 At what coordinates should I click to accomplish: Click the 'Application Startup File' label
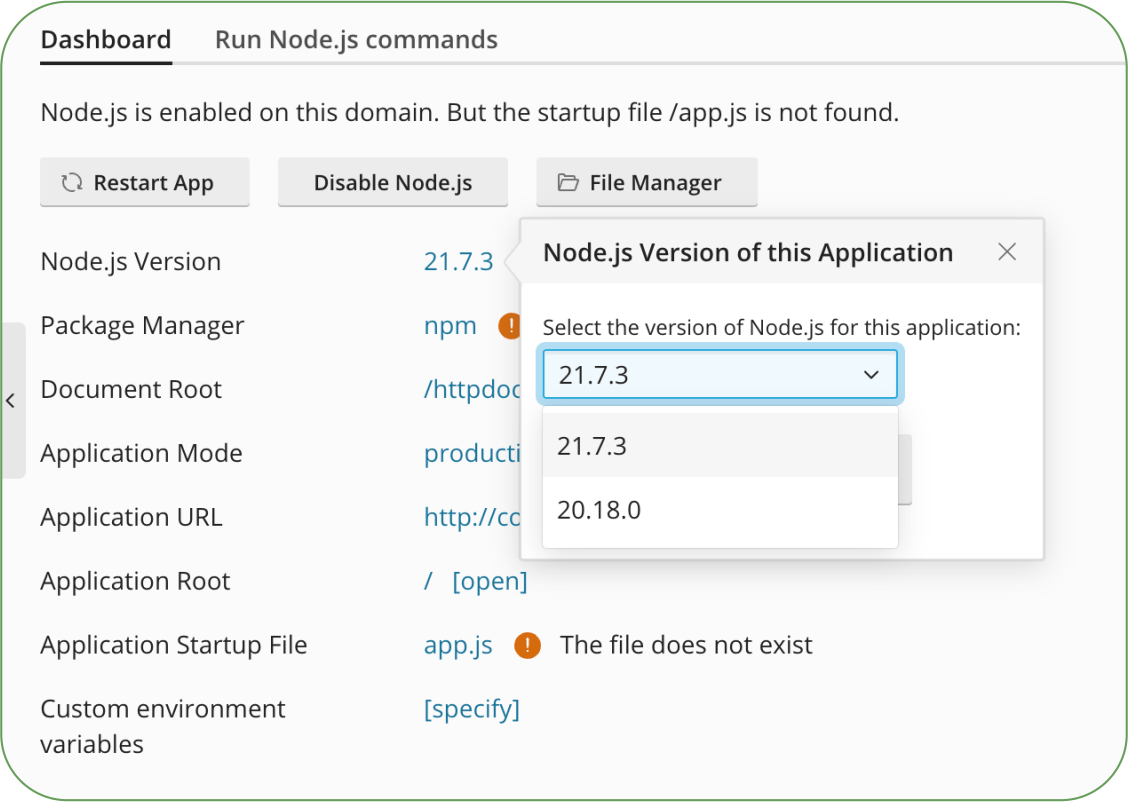174,645
